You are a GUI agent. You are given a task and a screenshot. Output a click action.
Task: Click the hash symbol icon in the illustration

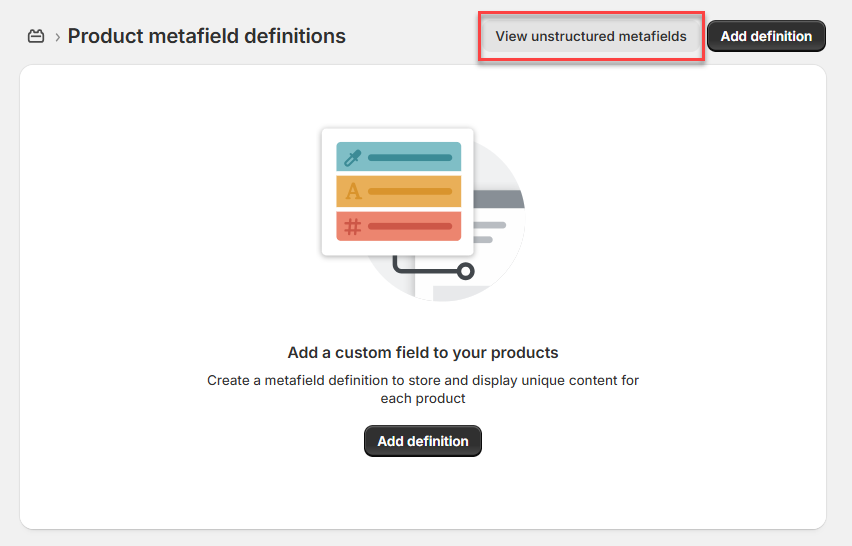coord(352,227)
